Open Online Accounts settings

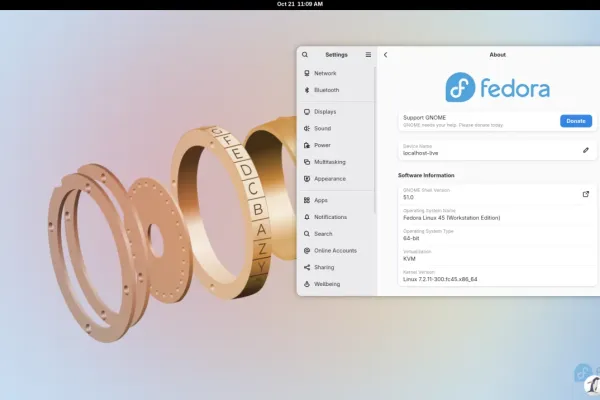click(x=336, y=251)
